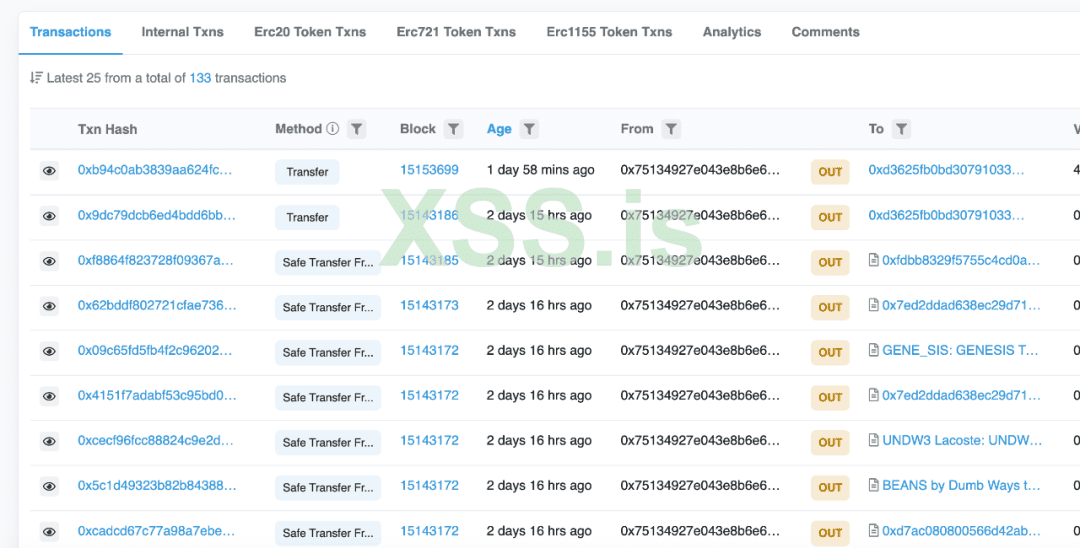Open the From column filter icon
1080x548 pixels.
pyautogui.click(x=671, y=129)
